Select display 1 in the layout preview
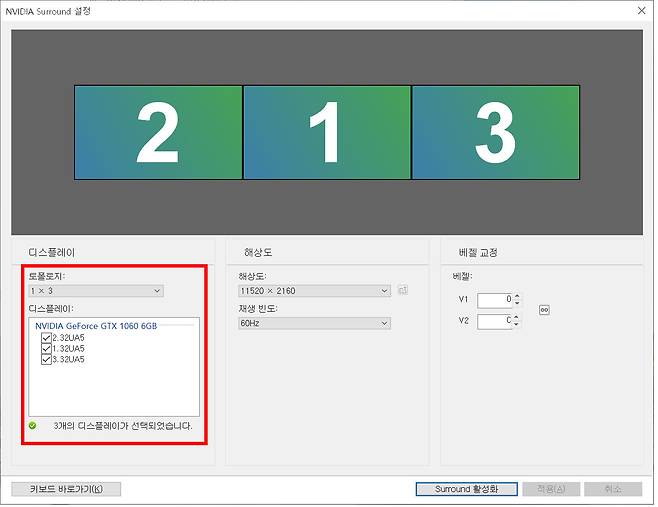Screen dimensions: 658x507 click(x=327, y=132)
